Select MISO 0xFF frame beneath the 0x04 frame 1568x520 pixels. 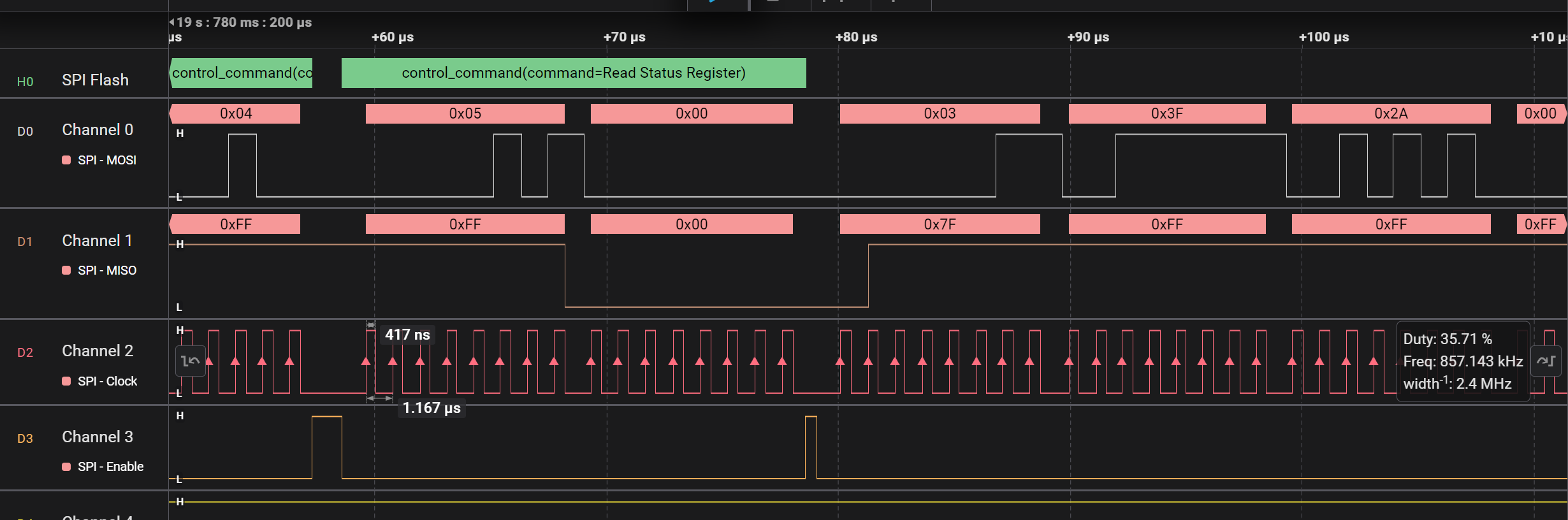235,224
